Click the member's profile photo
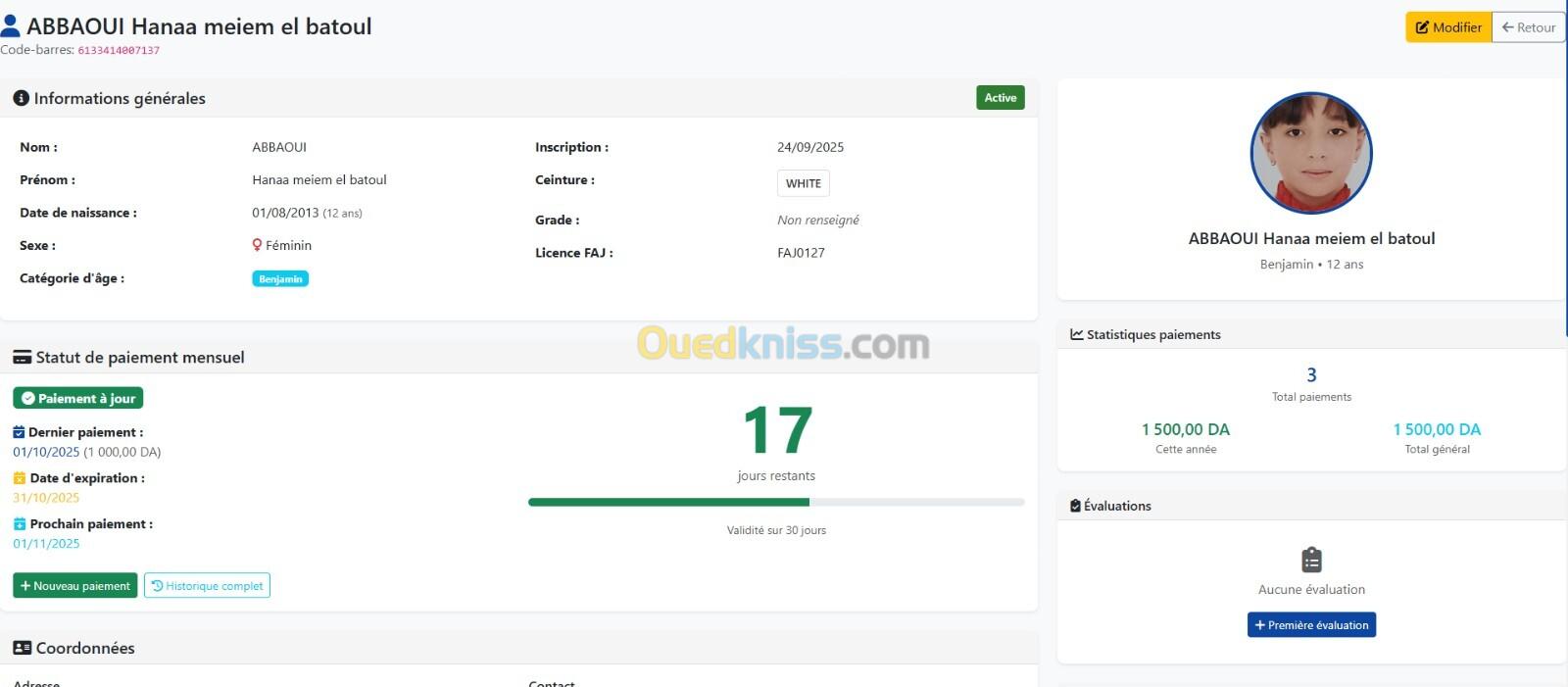The width and height of the screenshot is (1568, 687). (1311, 153)
